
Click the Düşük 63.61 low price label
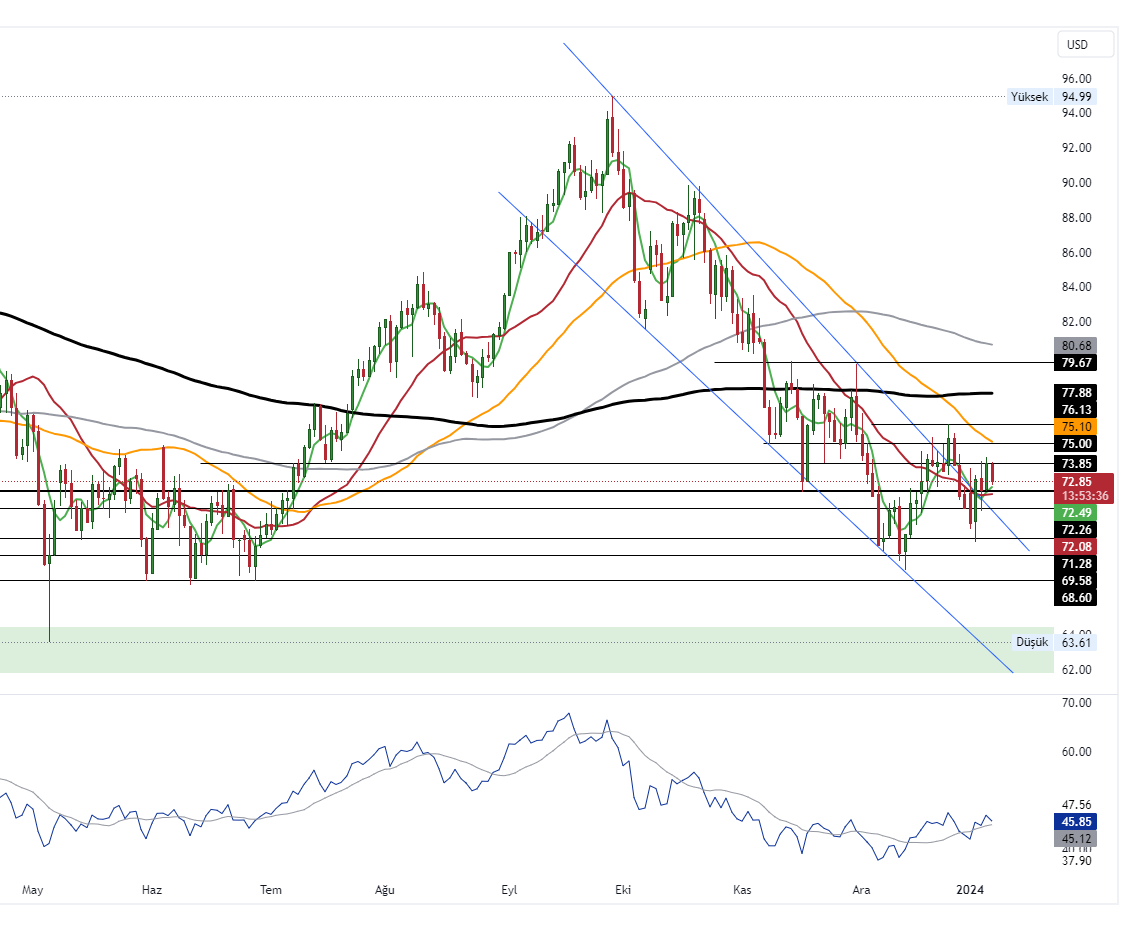click(x=1055, y=642)
